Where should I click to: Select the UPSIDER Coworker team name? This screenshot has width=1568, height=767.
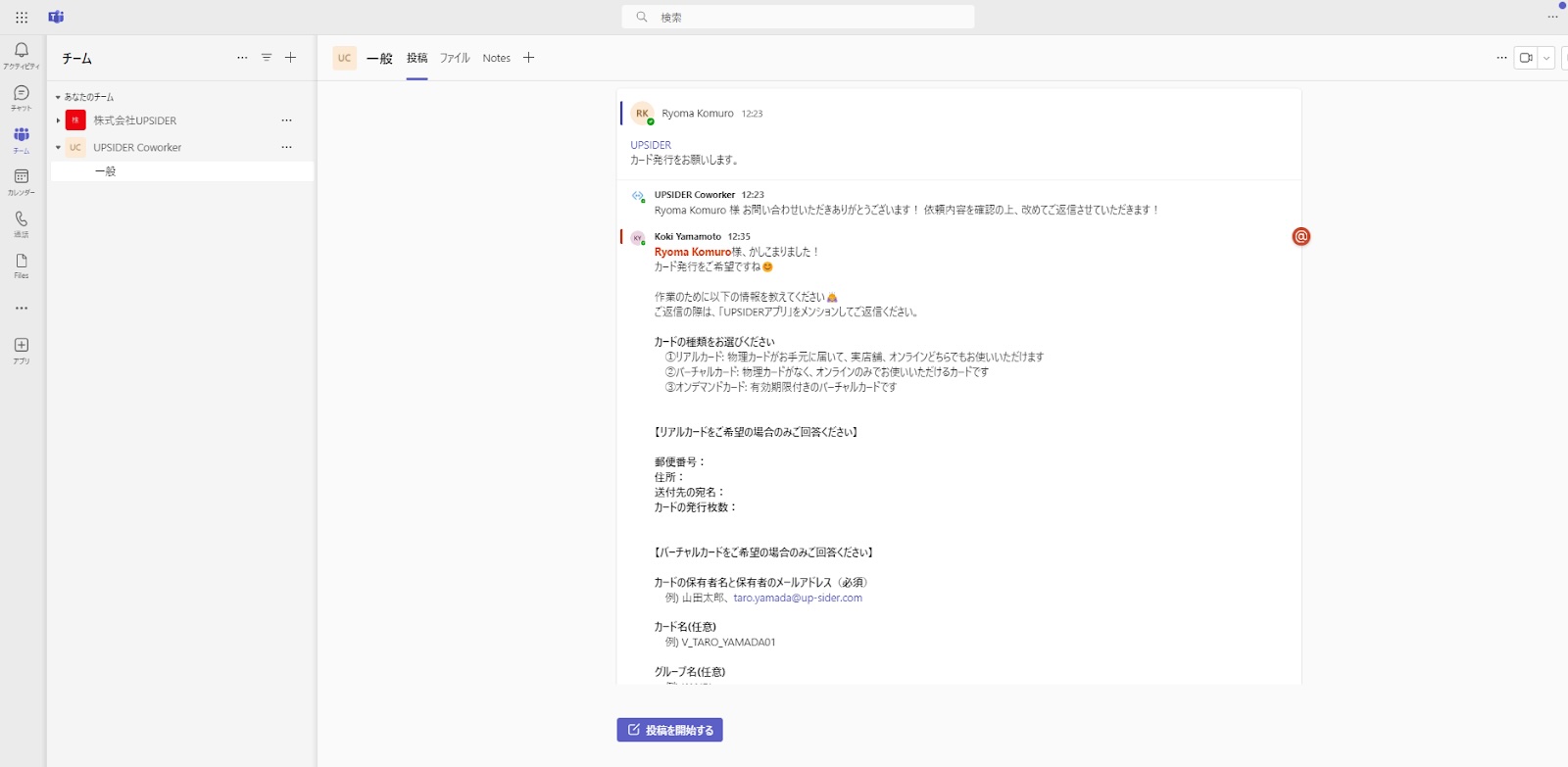tap(137, 147)
